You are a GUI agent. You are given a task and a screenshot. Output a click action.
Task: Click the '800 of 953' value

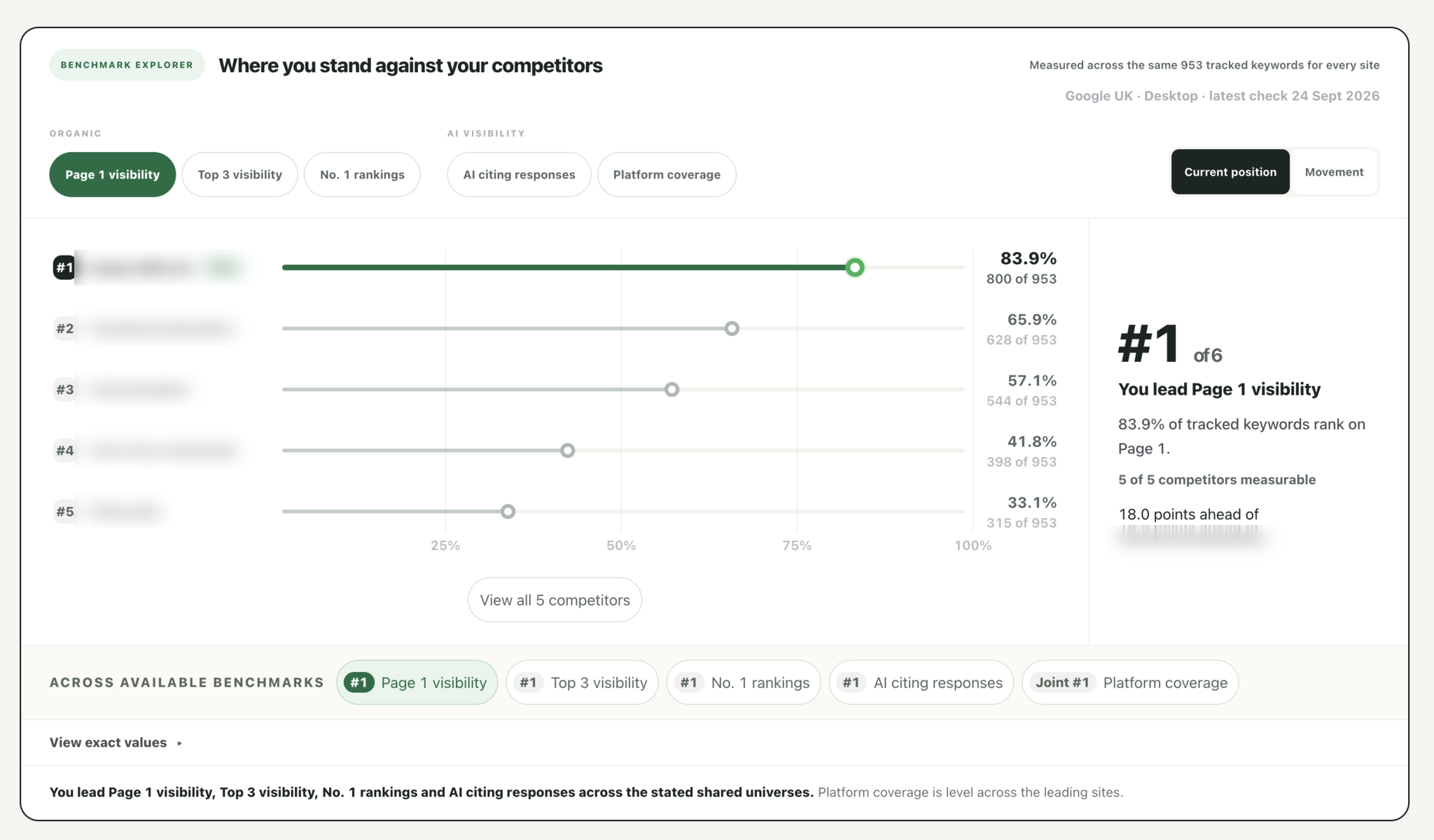(x=1021, y=279)
